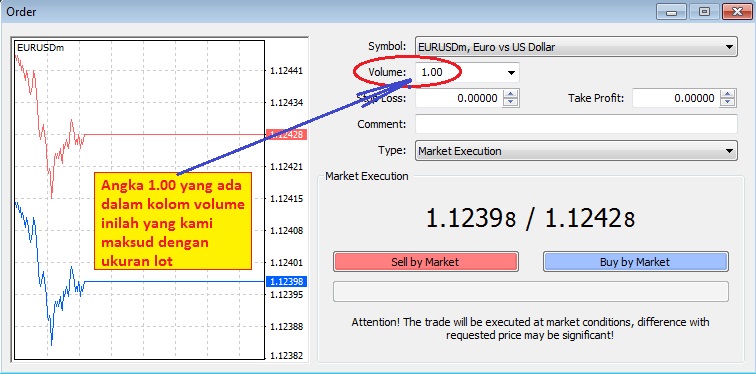The height and width of the screenshot is (374, 756).
Task: Click the 1.12415 price axis label
Action: [286, 199]
